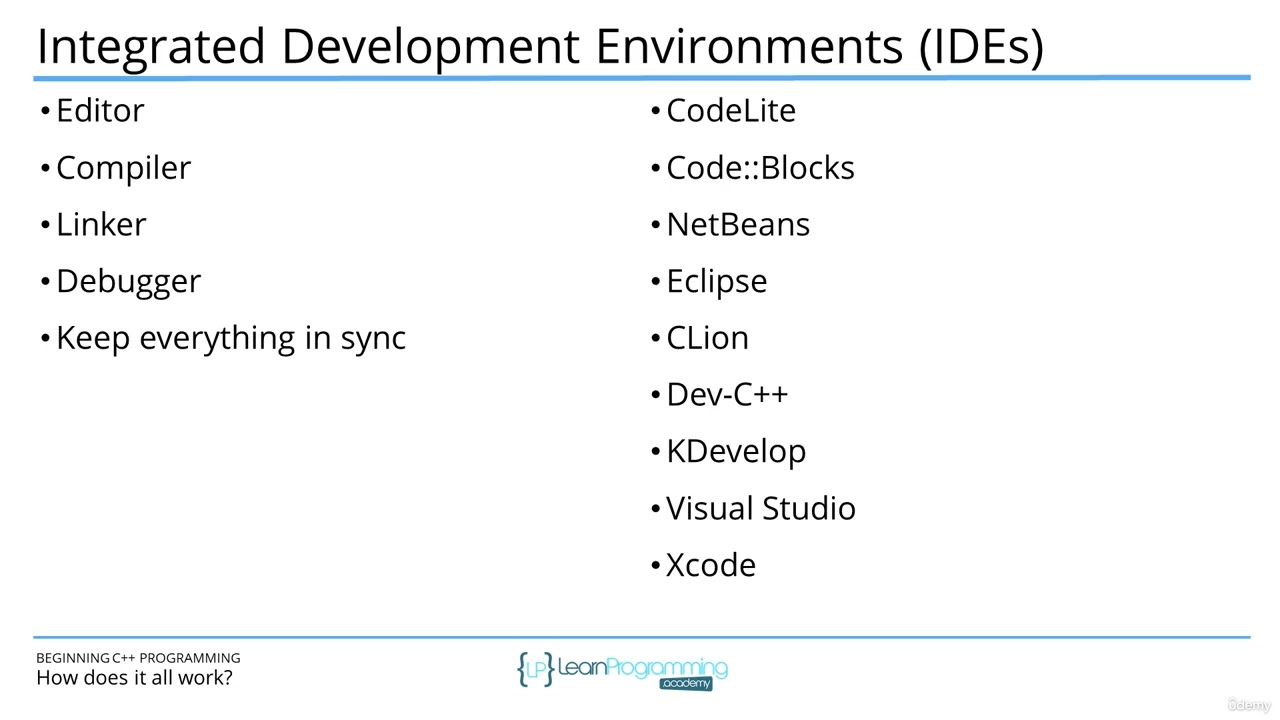The width and height of the screenshot is (1280, 720).
Task: Click the 'NetBeans' list entry
Action: click(738, 224)
